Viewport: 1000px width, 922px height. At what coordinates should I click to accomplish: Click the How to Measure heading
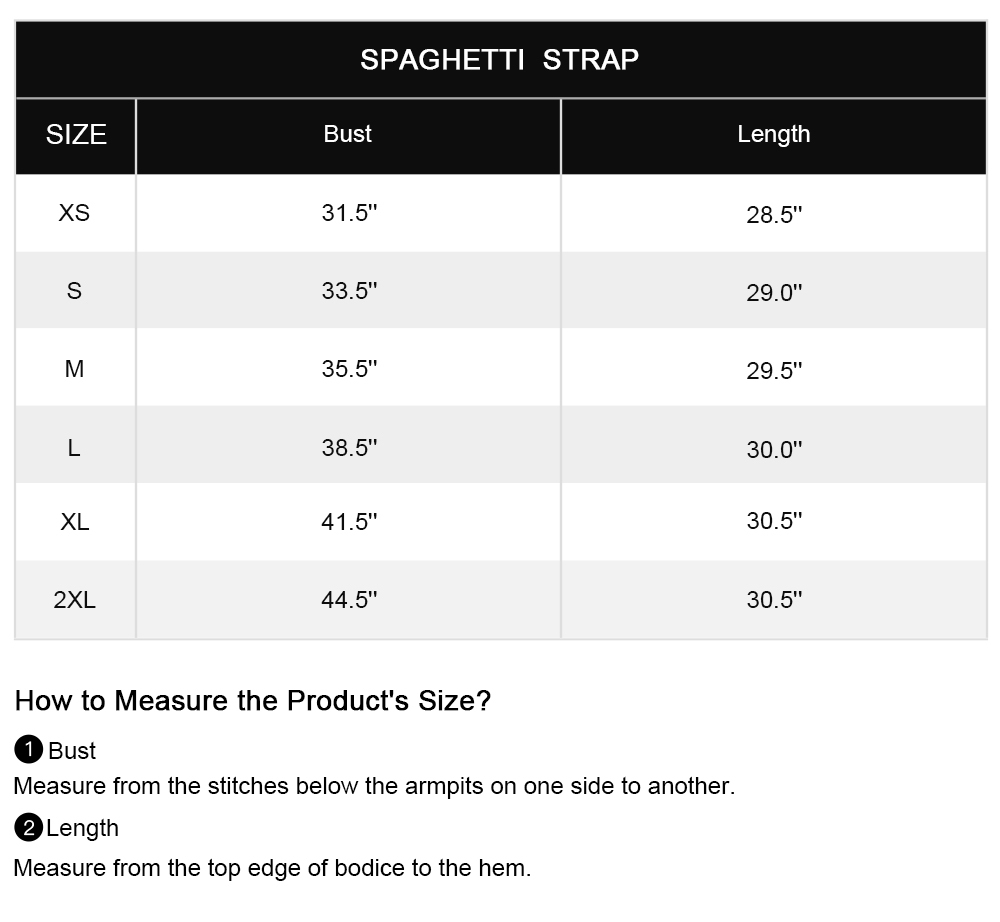253,701
